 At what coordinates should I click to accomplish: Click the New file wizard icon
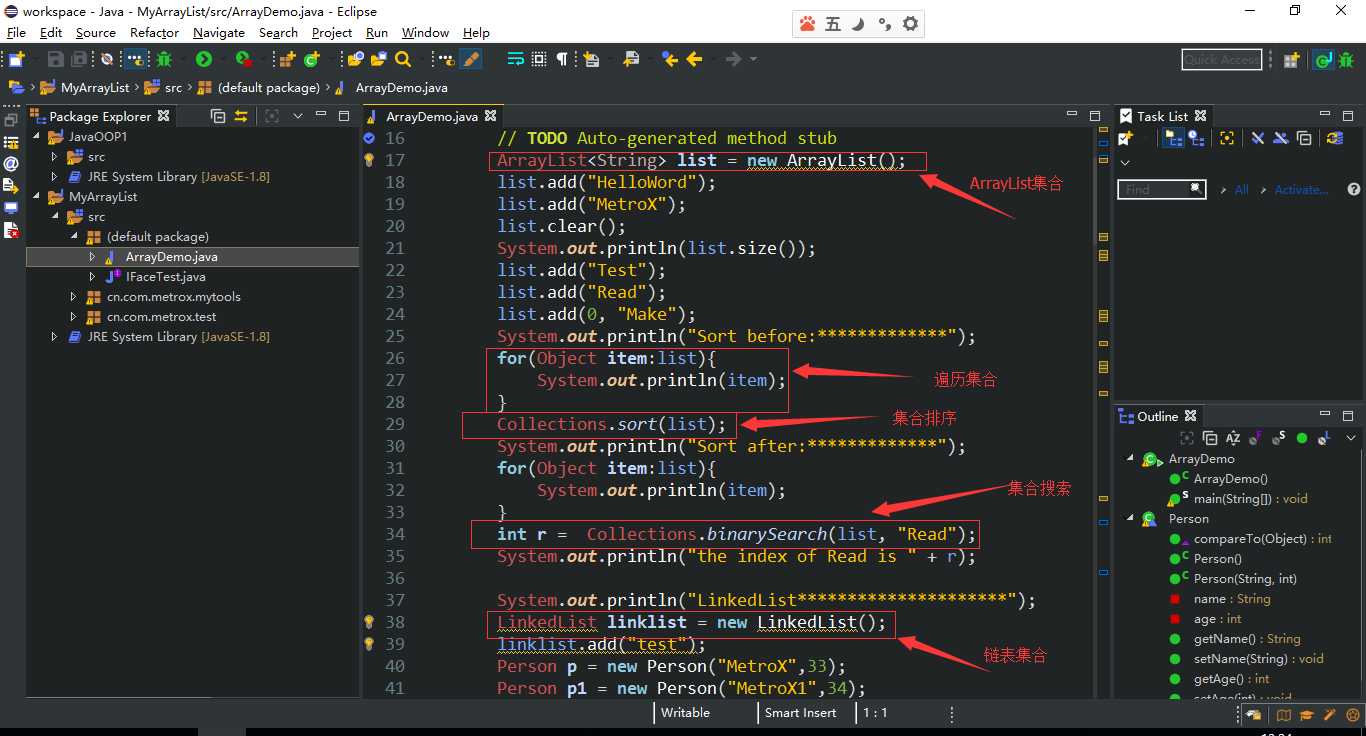coord(15,60)
